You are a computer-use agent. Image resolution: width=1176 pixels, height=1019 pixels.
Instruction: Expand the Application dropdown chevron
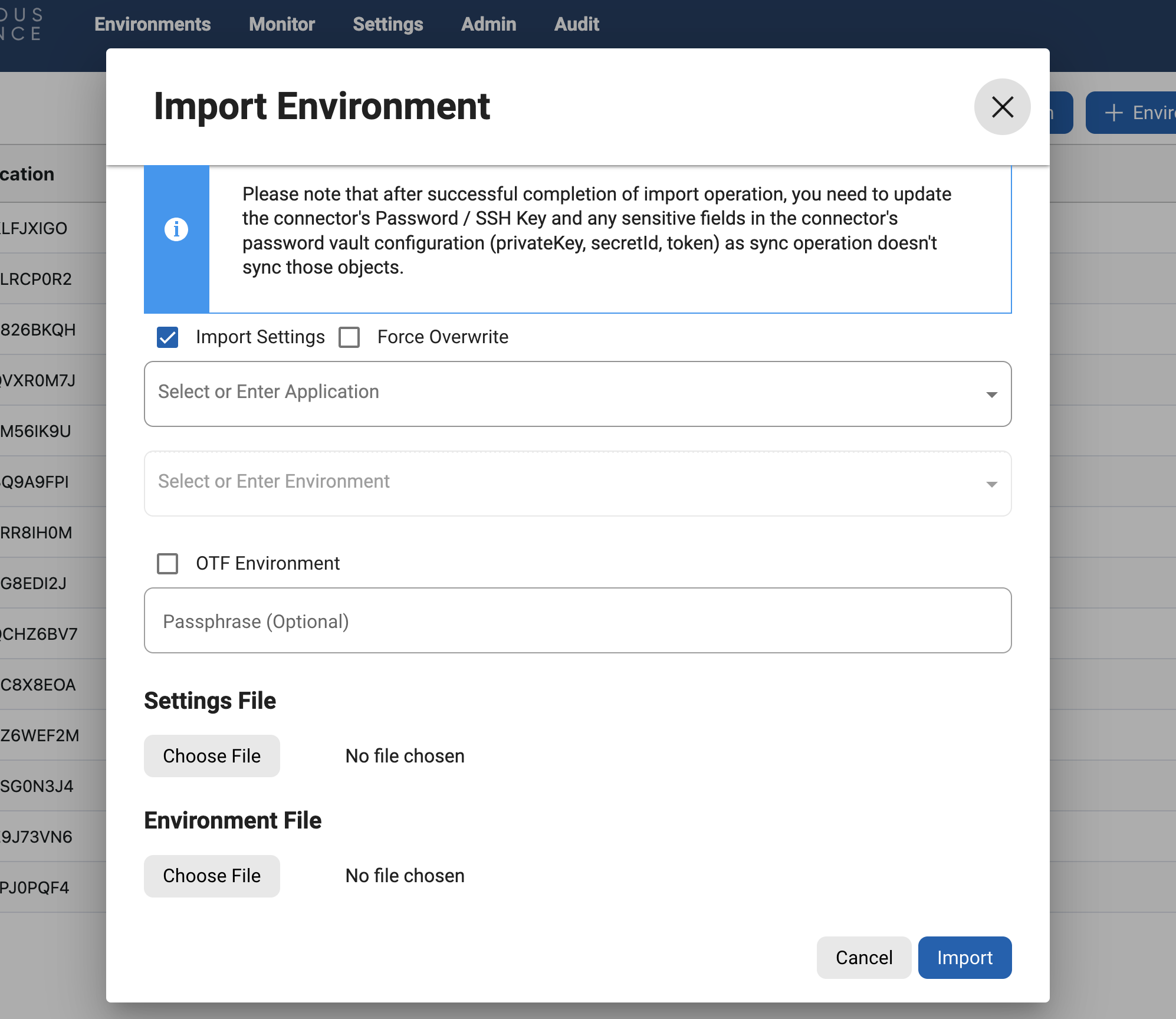[992, 394]
